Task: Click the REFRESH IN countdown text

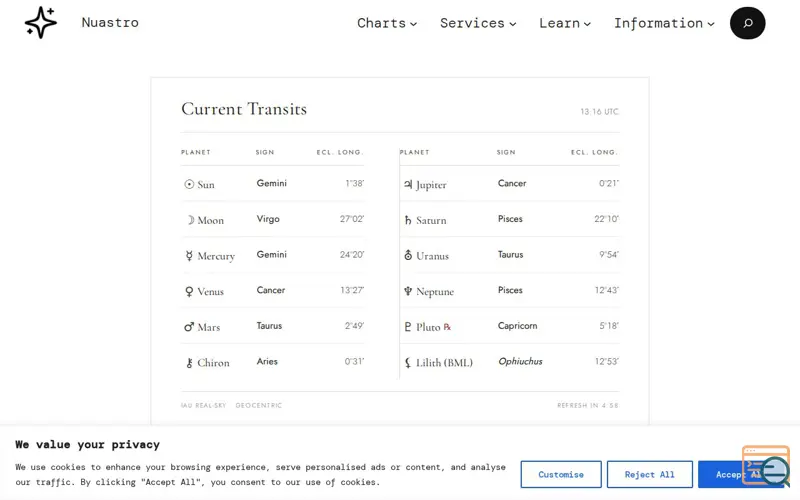Action: point(588,405)
